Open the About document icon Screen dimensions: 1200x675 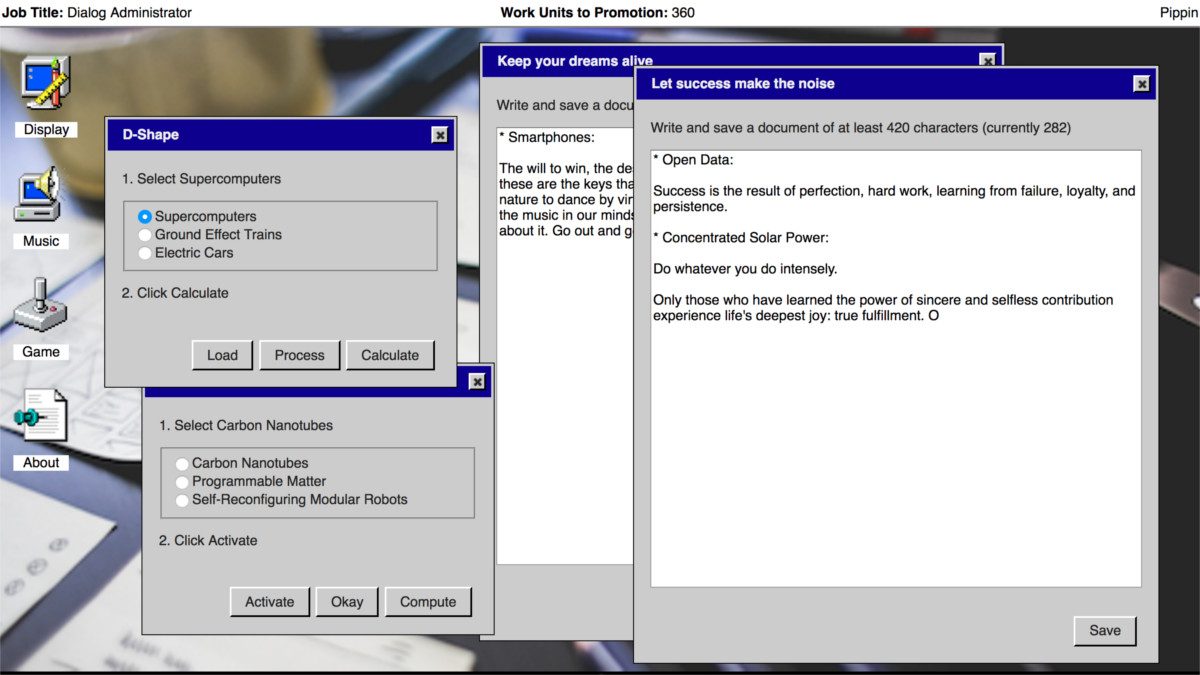[x=41, y=431]
